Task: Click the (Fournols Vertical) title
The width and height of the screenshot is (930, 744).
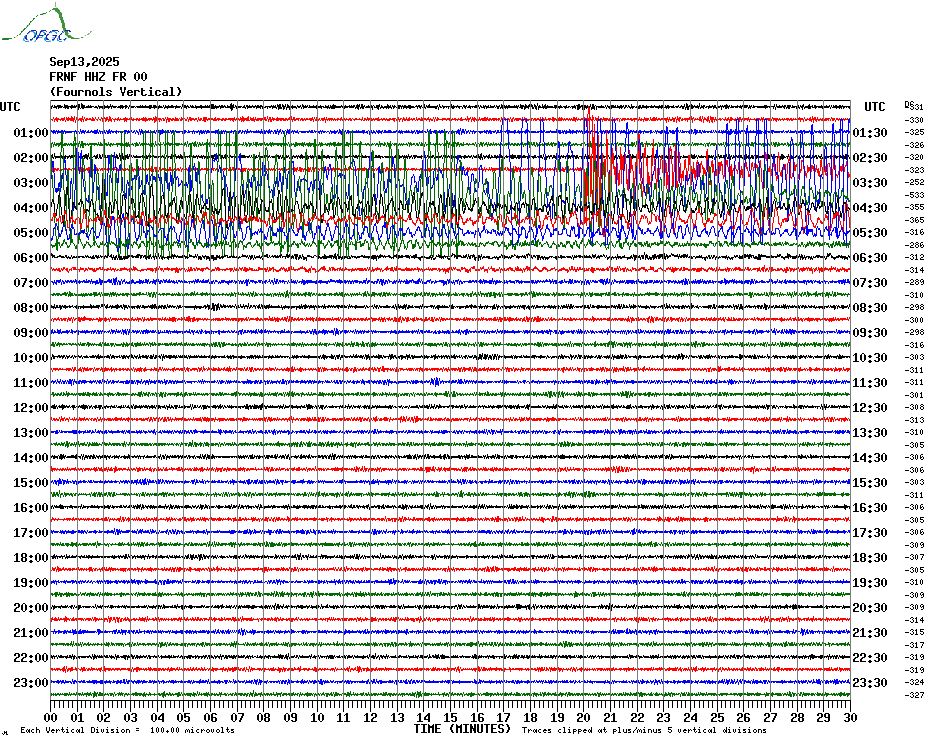Action: click(x=116, y=92)
